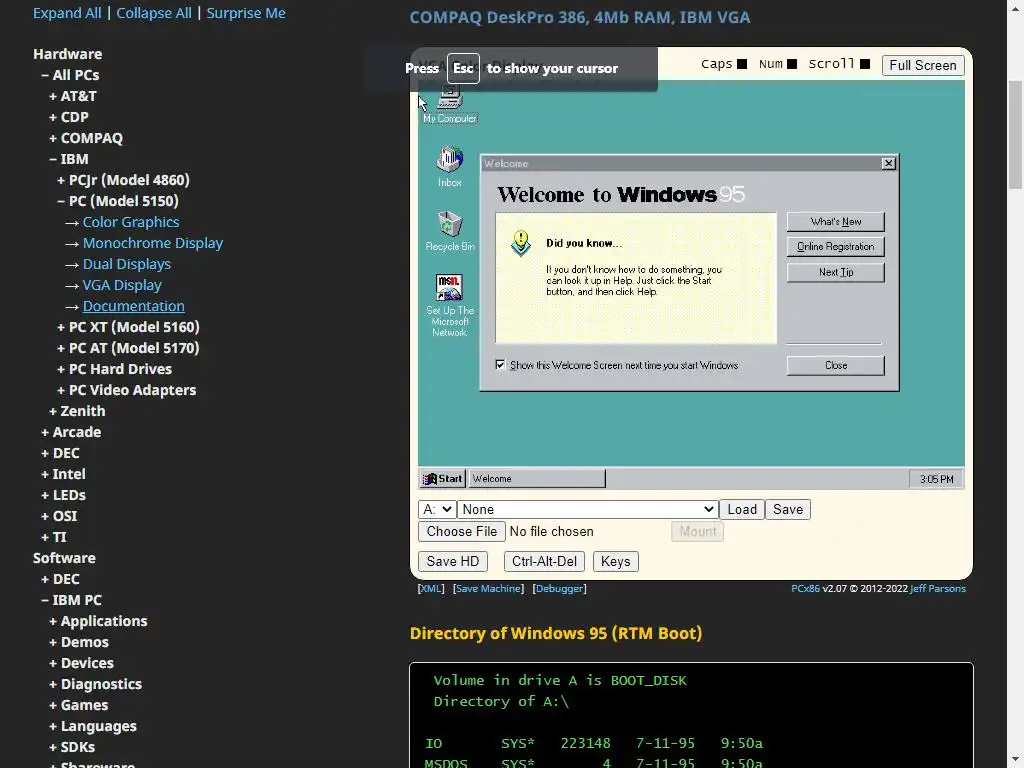Open My Computer desktop icon
The image size is (1024, 768).
tap(449, 104)
